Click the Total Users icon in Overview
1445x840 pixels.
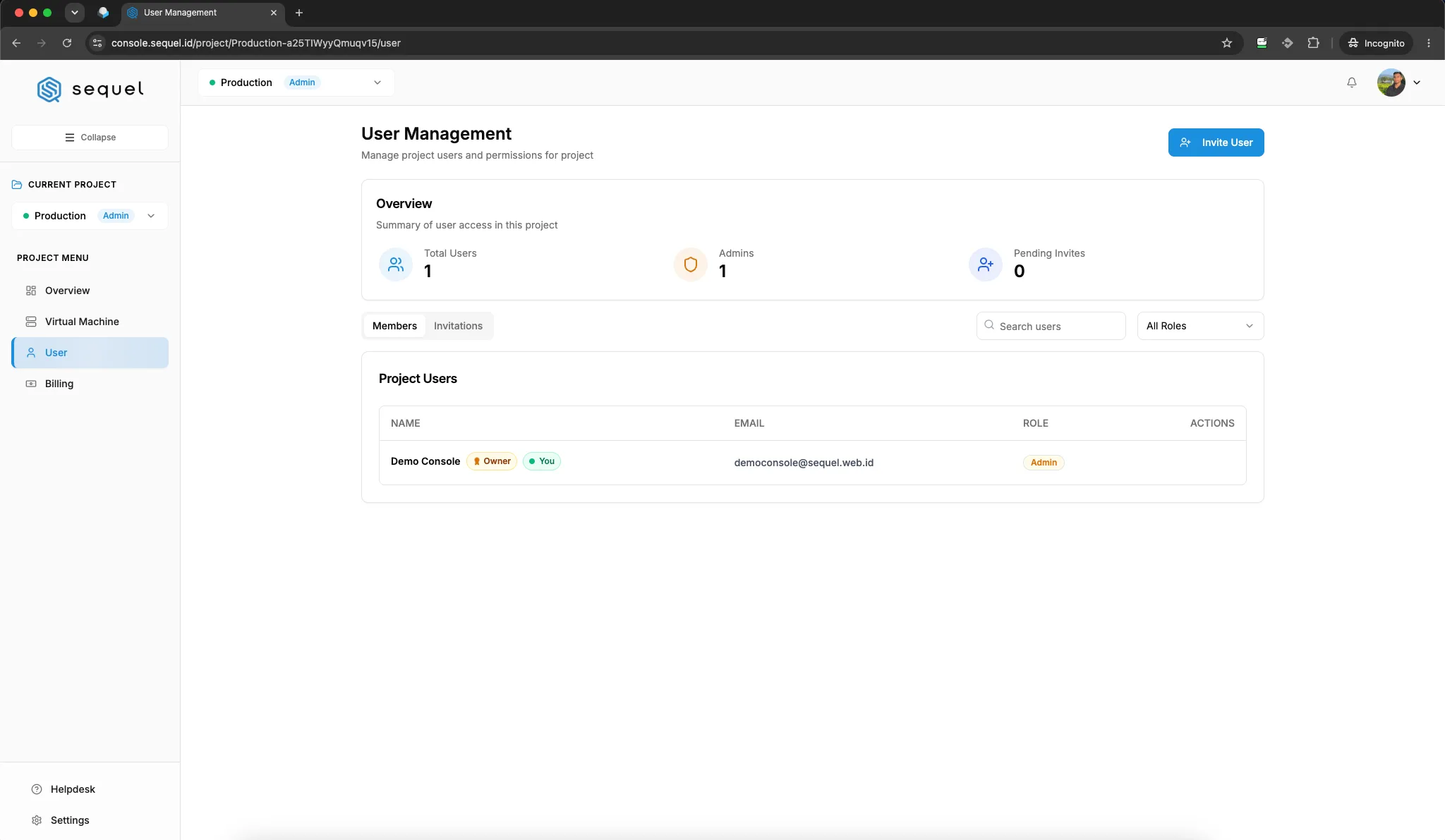pyautogui.click(x=396, y=264)
